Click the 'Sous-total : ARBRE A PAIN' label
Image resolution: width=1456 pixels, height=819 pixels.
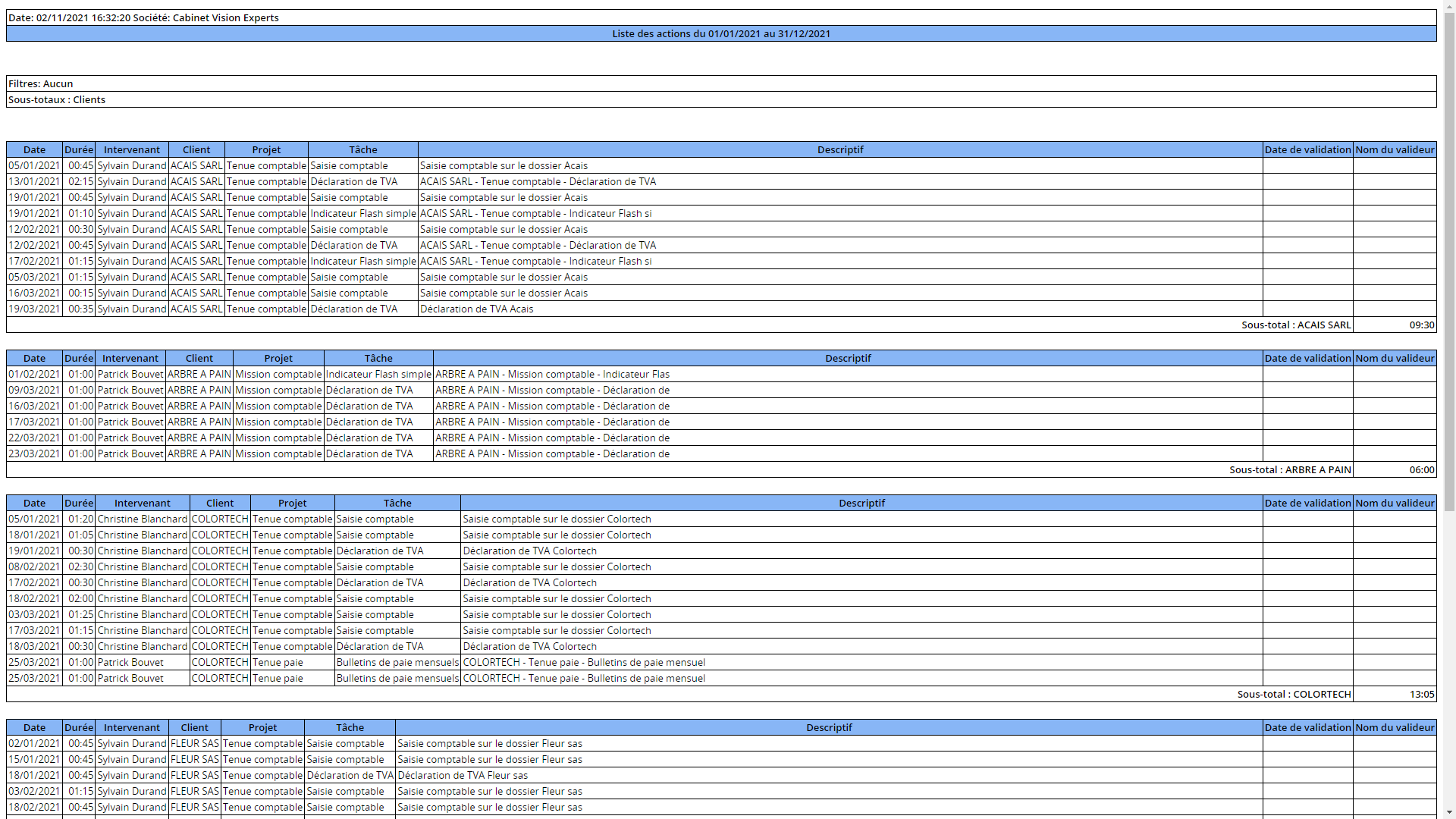tap(1289, 469)
